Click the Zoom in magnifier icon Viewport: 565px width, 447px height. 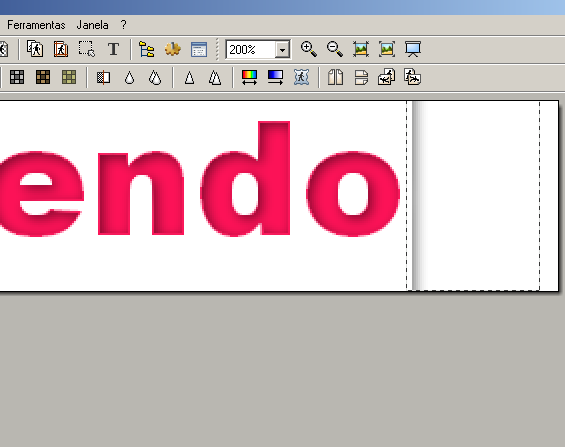tap(309, 49)
